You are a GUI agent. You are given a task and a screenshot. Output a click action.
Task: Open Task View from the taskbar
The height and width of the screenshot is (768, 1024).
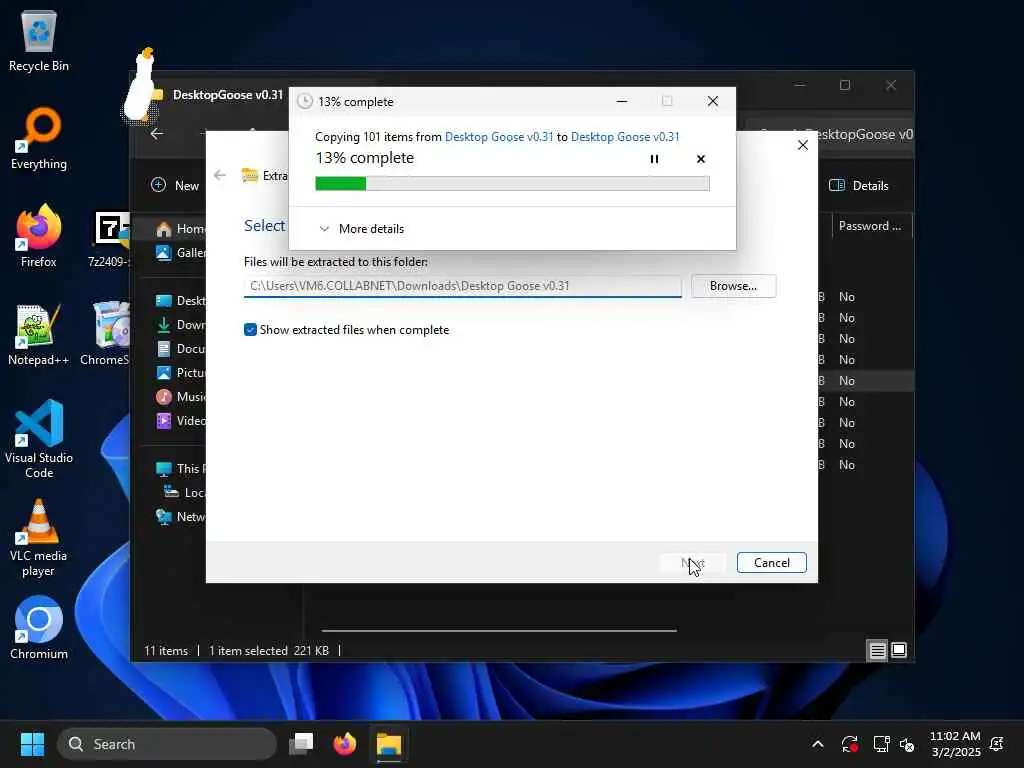302,744
